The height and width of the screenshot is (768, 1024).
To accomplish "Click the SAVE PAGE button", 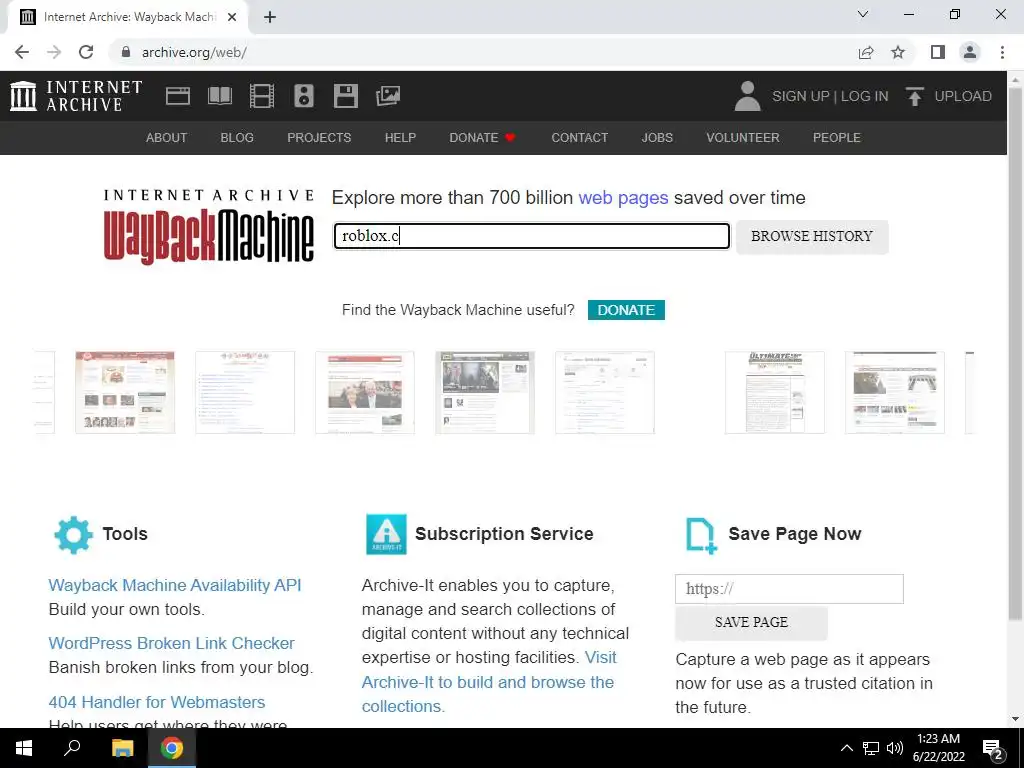I will [751, 622].
